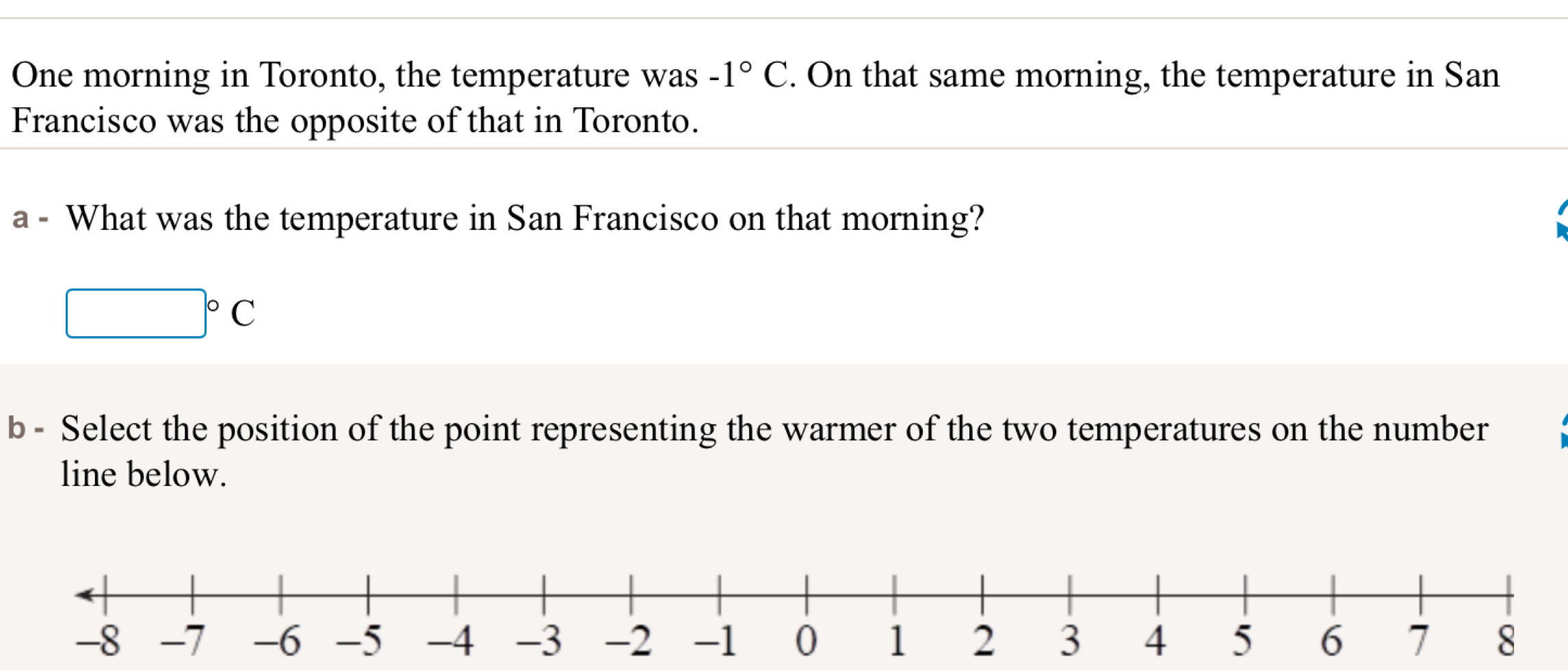This screenshot has width=1568, height=670.
Task: Select the tick at 2 on the number line
Action: 982,595
